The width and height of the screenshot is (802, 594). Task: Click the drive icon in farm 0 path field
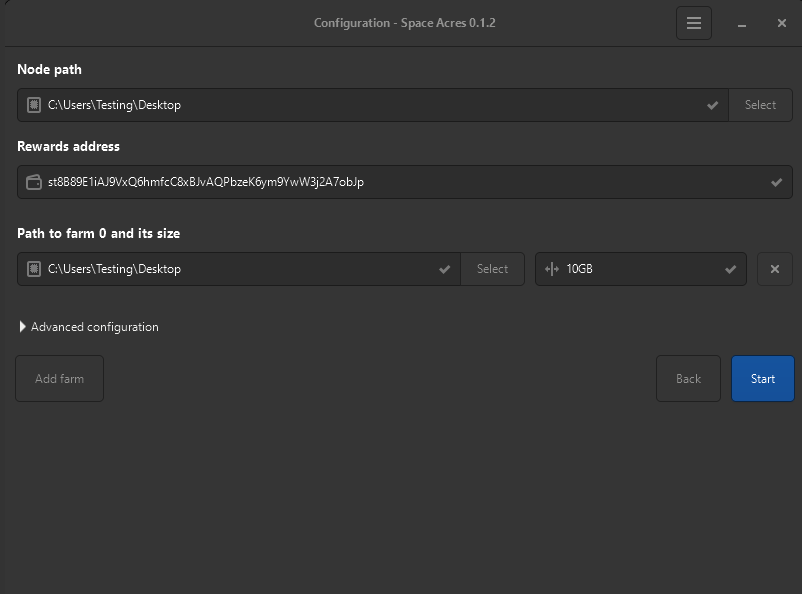pos(34,269)
